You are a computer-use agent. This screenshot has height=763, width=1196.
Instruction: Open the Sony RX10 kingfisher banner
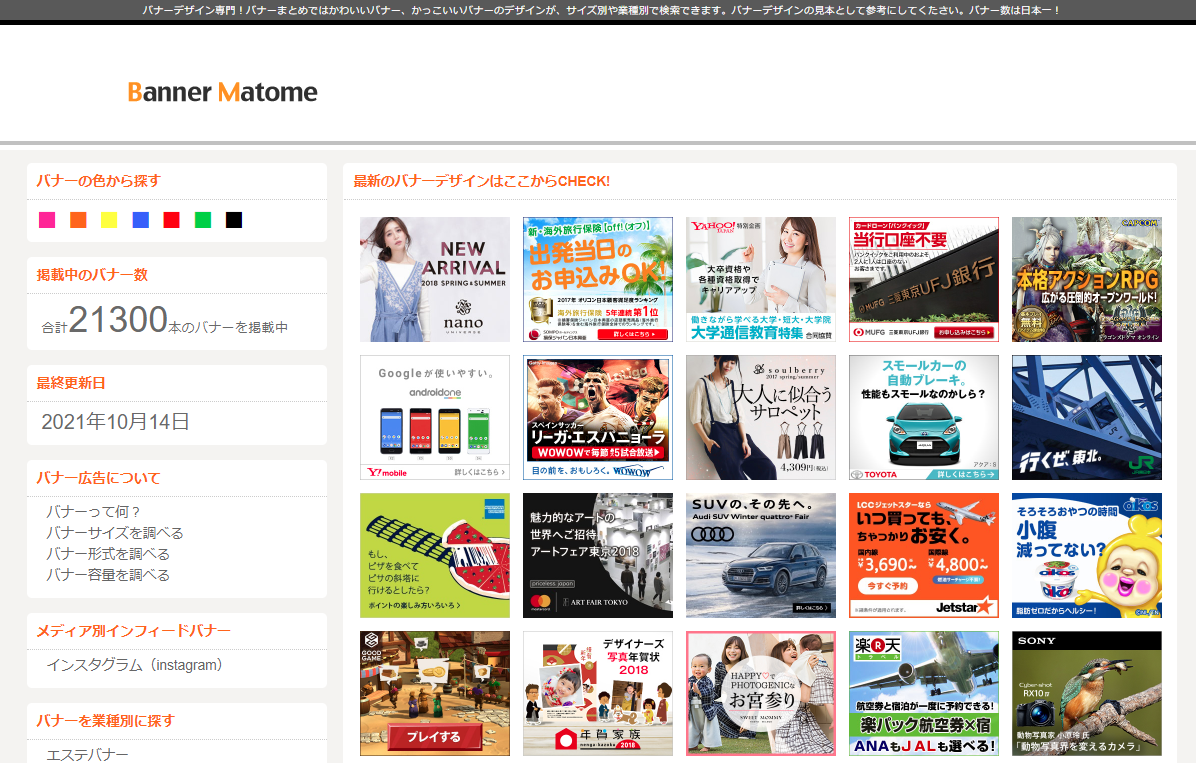1087,694
